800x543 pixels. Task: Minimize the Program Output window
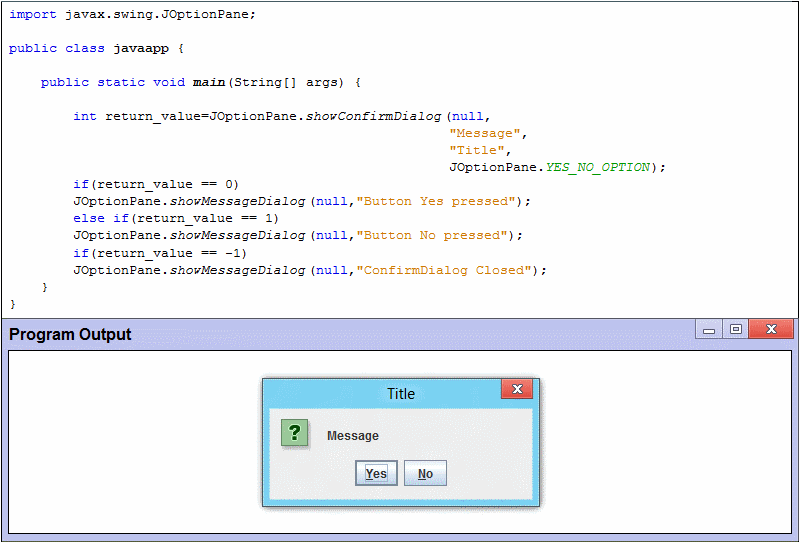709,329
